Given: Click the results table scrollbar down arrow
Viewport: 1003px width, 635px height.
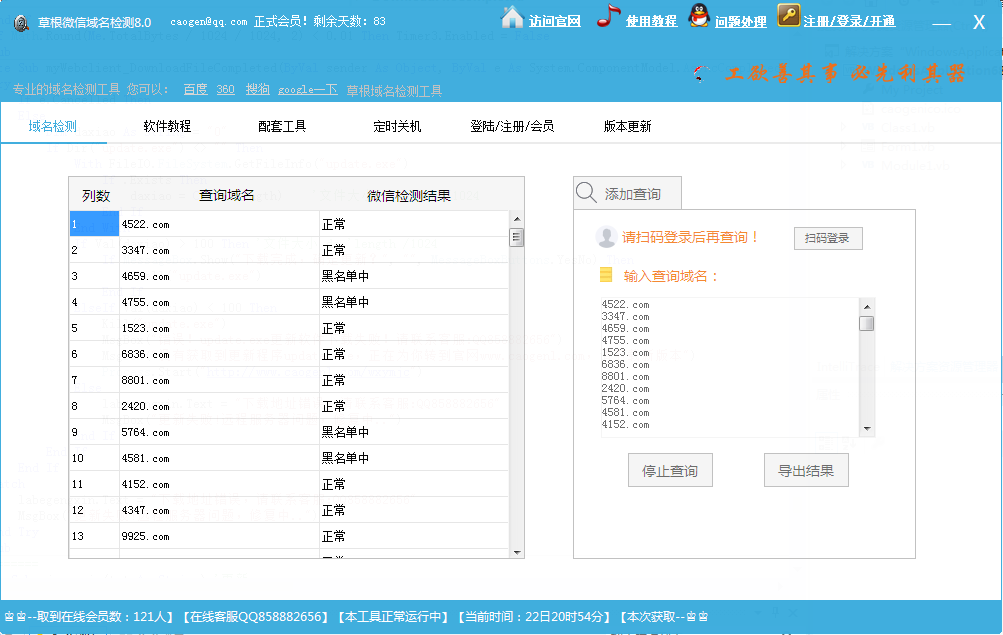Looking at the screenshot, I should tap(517, 552).
